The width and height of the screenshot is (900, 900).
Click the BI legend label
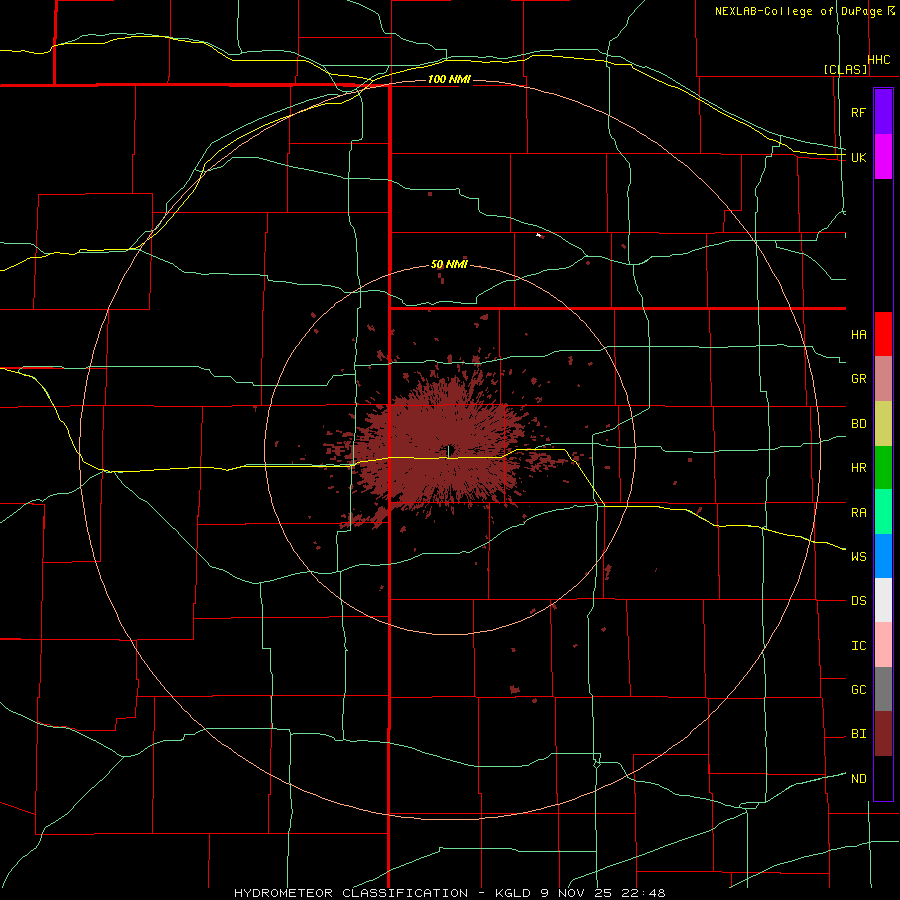point(858,734)
